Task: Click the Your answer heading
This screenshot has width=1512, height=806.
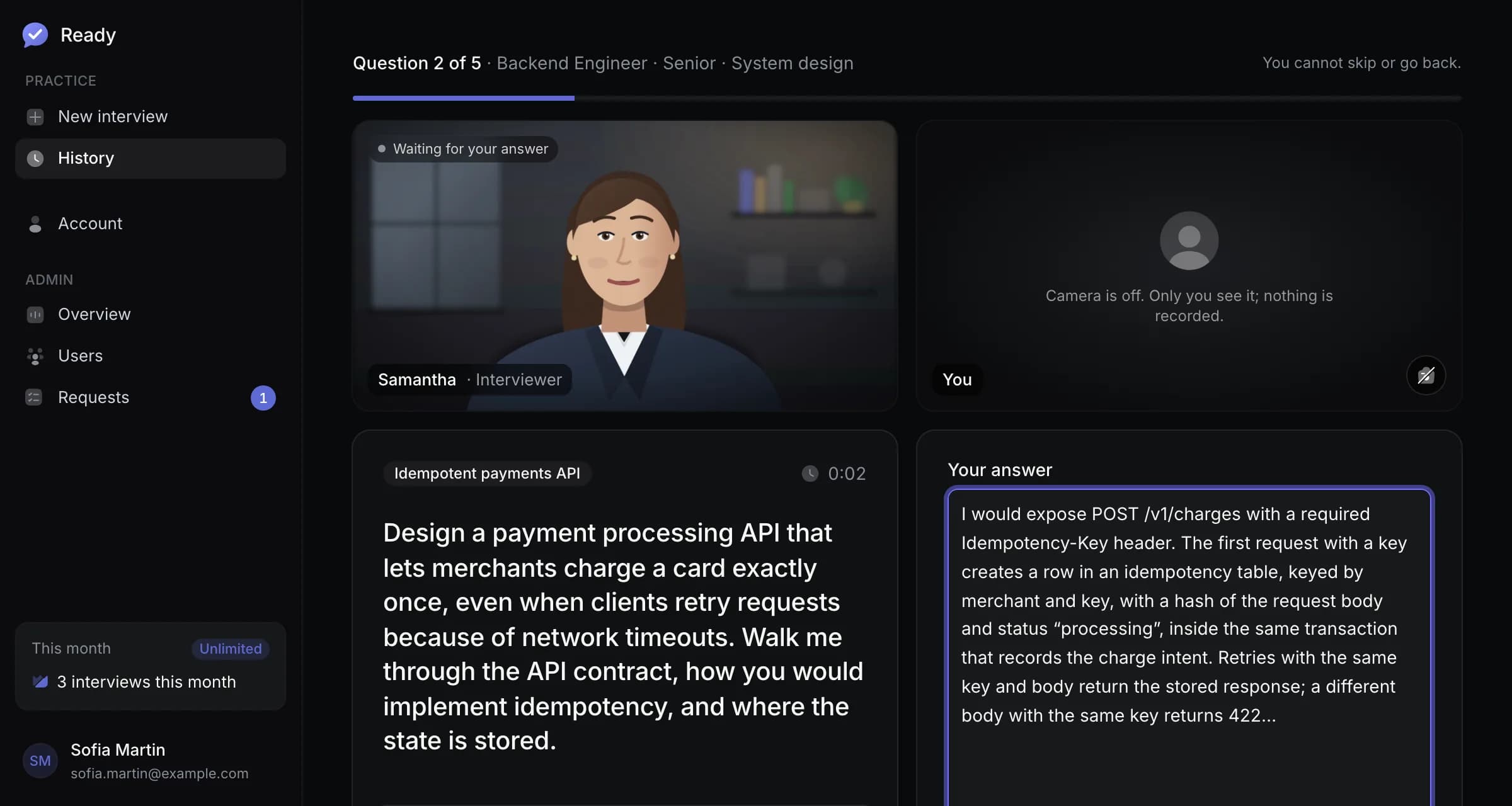Action: tap(1000, 470)
